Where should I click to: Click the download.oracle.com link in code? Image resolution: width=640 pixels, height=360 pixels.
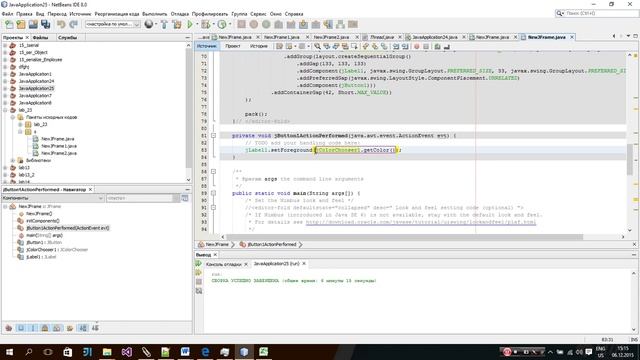point(420,222)
